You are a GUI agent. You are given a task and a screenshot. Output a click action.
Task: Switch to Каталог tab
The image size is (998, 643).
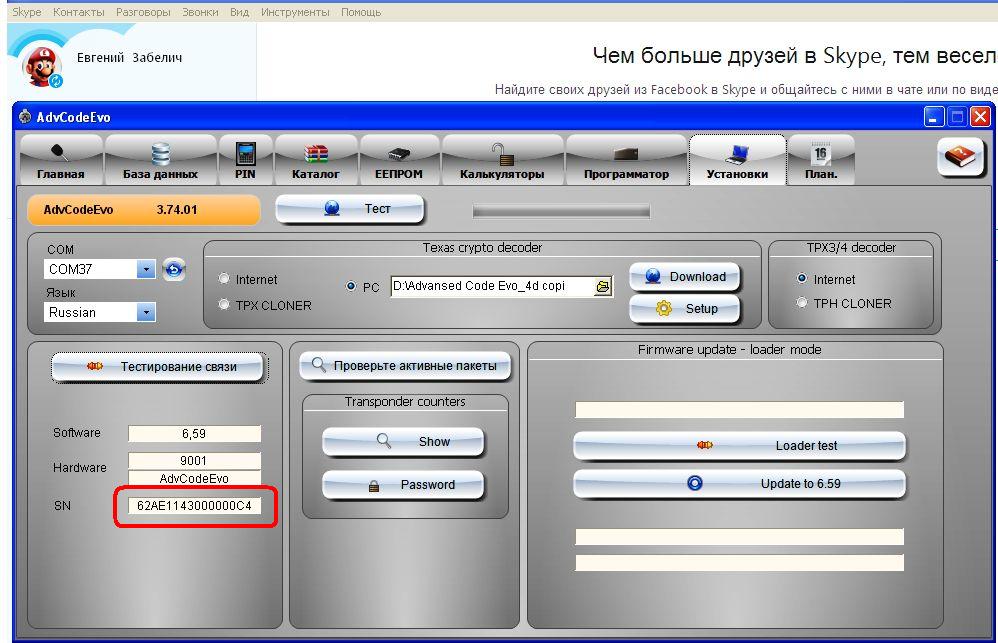316,160
